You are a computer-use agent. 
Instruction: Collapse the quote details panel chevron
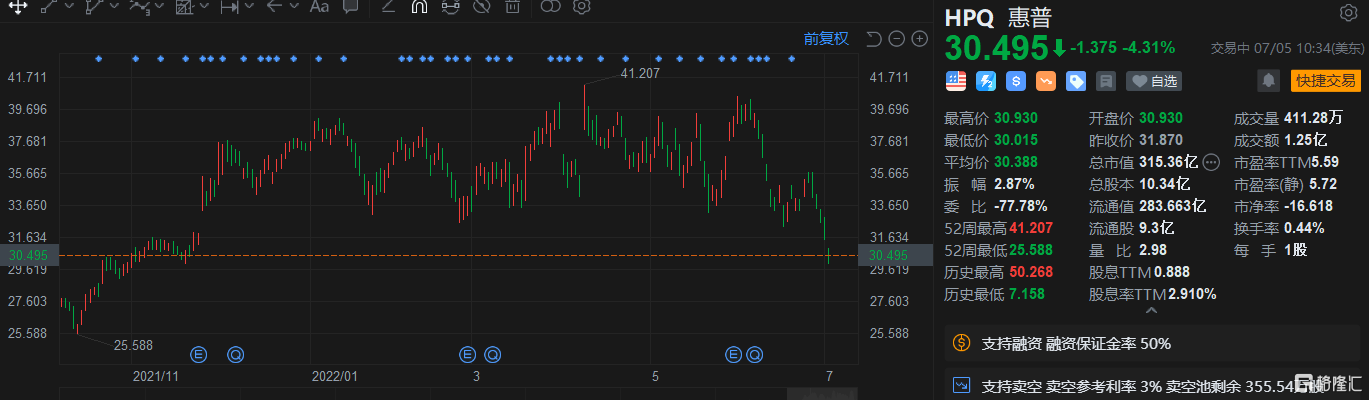[x=1151, y=312]
